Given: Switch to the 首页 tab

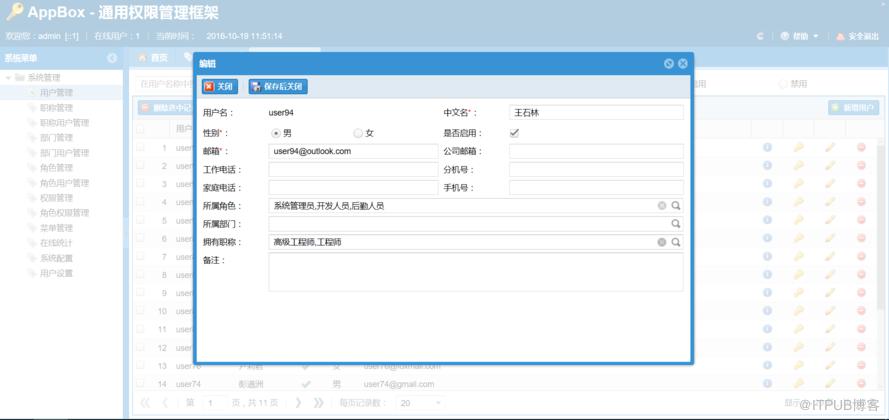Looking at the screenshot, I should pyautogui.click(x=153, y=58).
